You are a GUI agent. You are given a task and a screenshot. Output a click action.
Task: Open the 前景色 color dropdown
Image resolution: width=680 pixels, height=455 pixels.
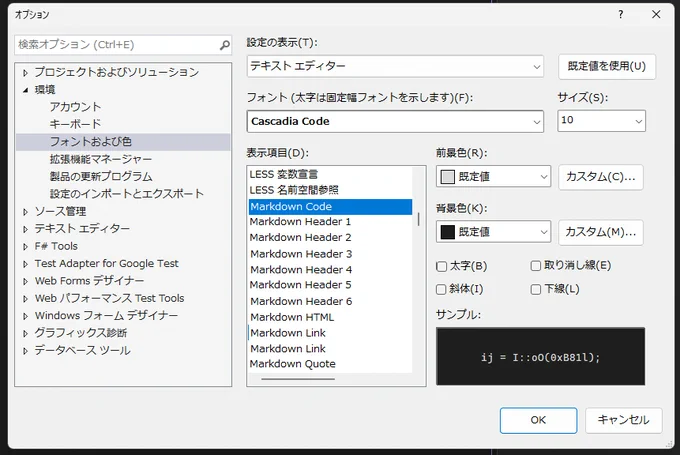pos(494,177)
